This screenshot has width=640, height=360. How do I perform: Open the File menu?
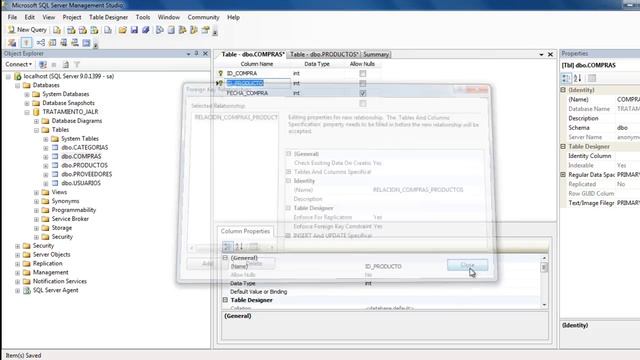click(x=12, y=17)
